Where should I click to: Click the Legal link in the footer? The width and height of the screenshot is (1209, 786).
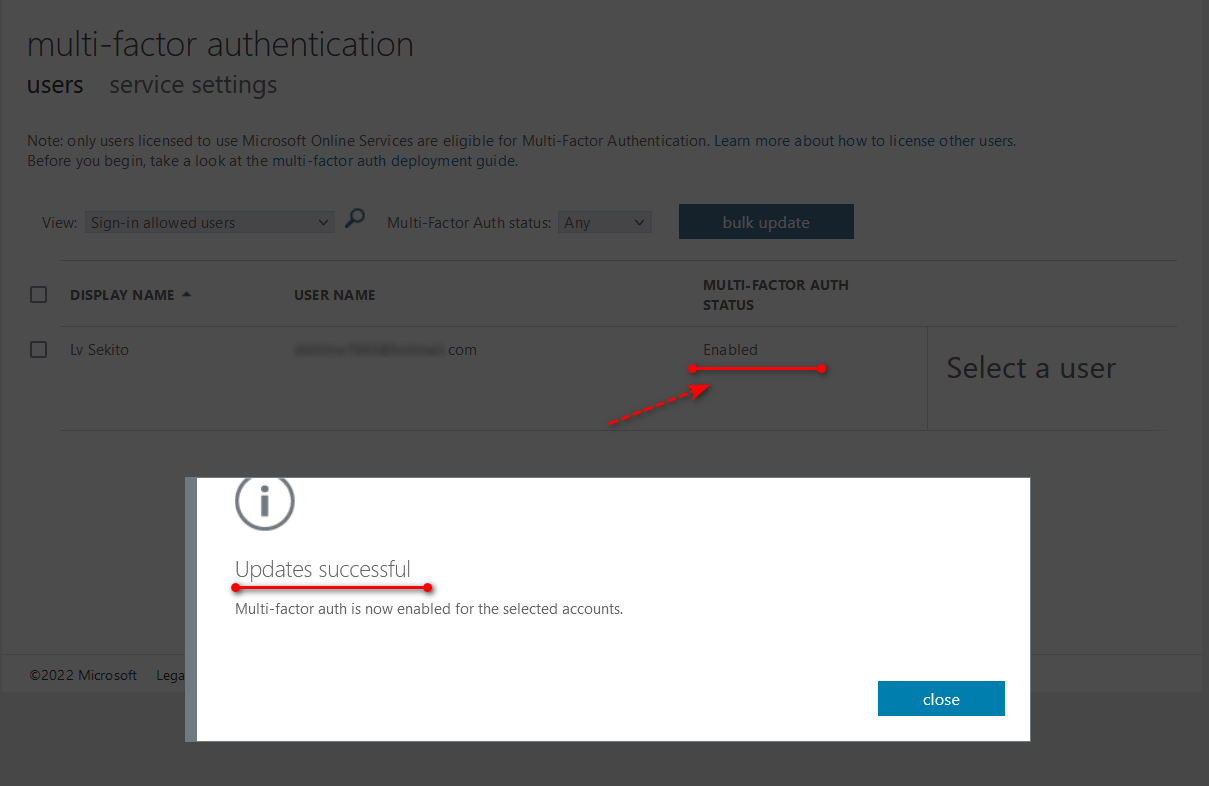(x=170, y=675)
